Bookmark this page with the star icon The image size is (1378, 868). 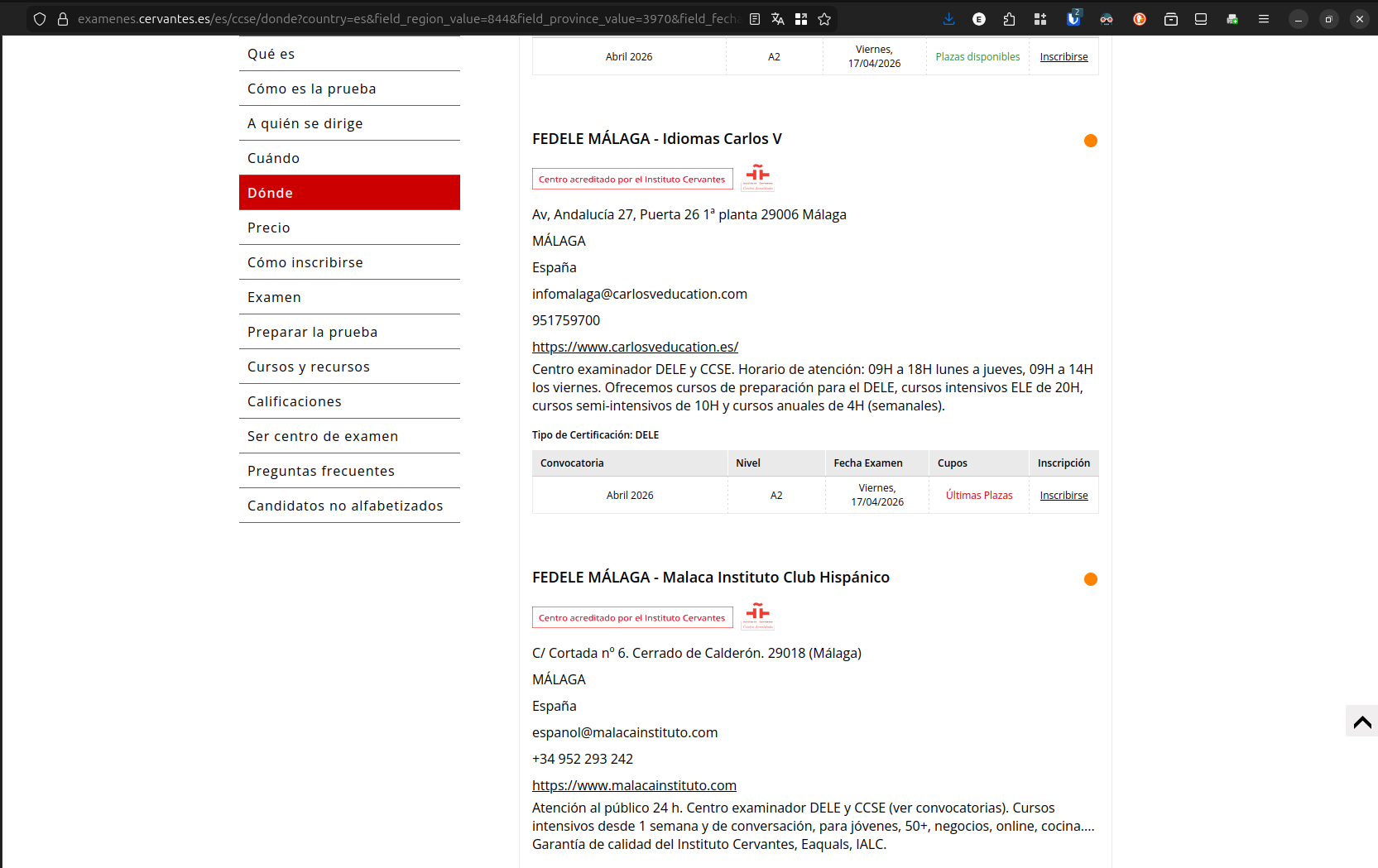tap(824, 19)
